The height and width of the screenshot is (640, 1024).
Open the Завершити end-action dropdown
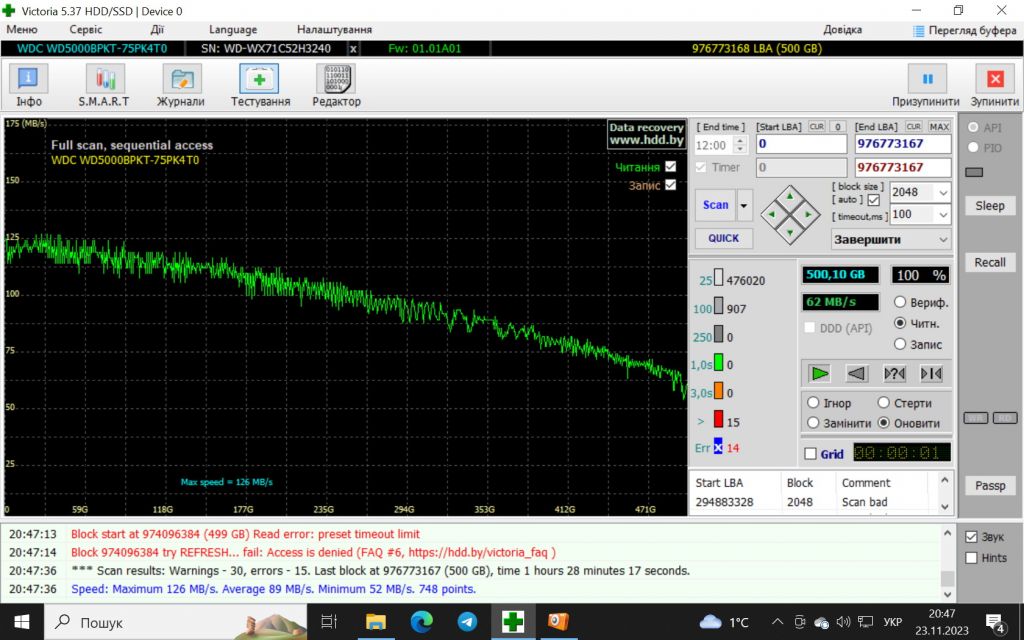[891, 239]
